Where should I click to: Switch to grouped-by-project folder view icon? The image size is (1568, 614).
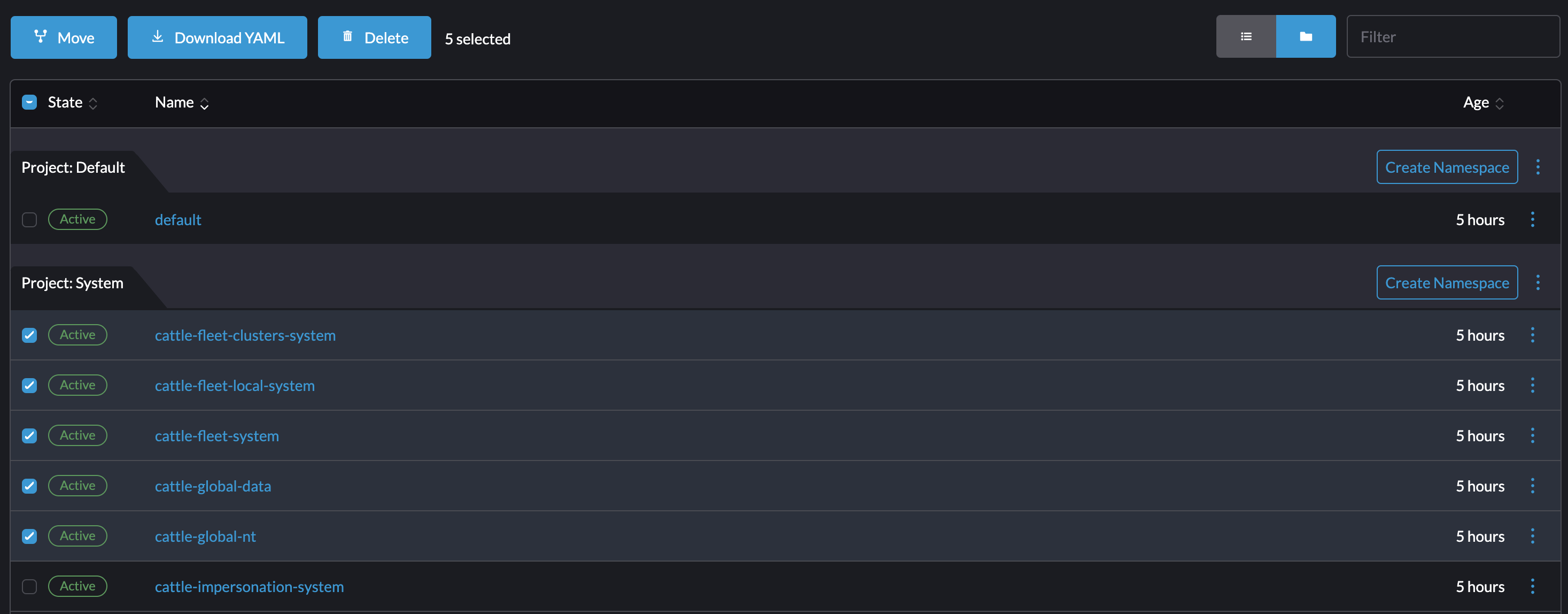[x=1306, y=36]
